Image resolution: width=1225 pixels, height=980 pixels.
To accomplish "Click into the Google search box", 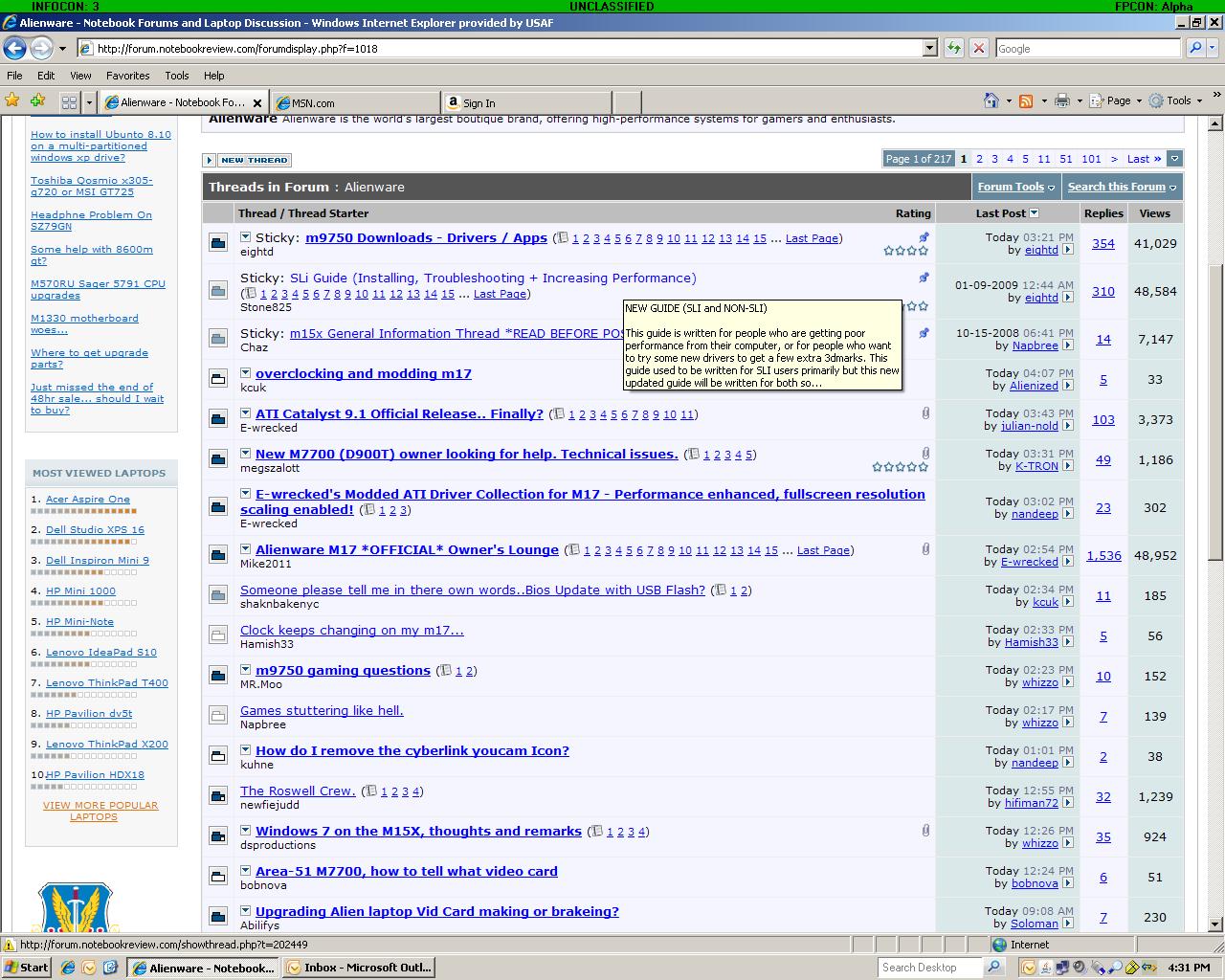I will click(1088, 48).
